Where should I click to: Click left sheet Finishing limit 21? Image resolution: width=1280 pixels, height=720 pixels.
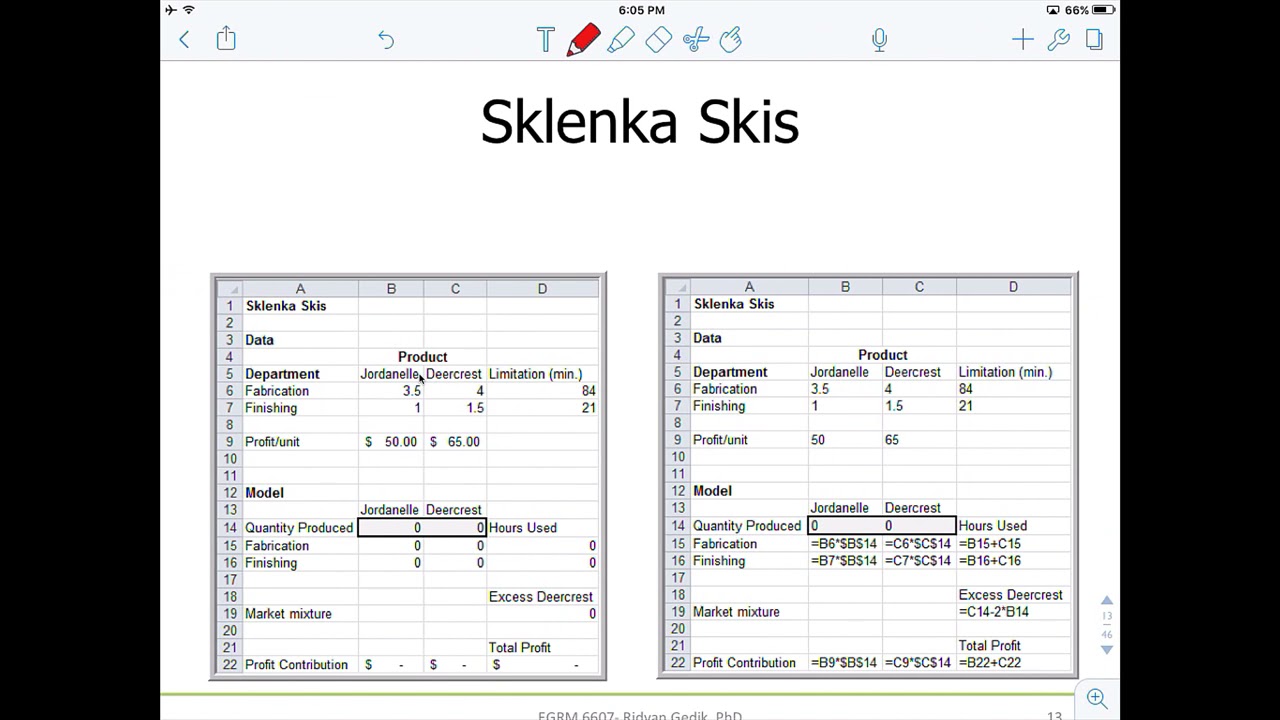pyautogui.click(x=588, y=408)
